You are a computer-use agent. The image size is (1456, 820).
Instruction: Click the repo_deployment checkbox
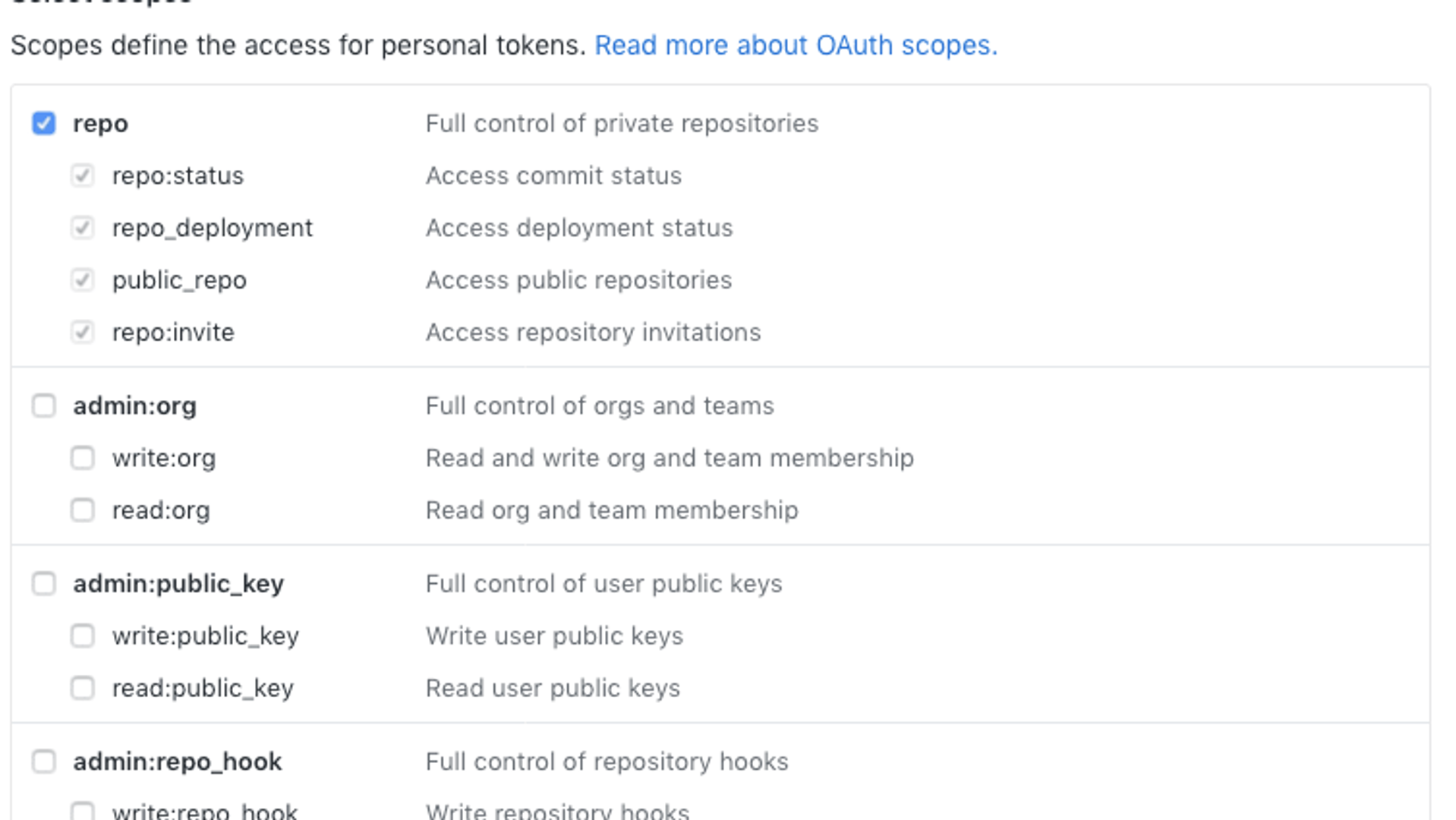[83, 228]
